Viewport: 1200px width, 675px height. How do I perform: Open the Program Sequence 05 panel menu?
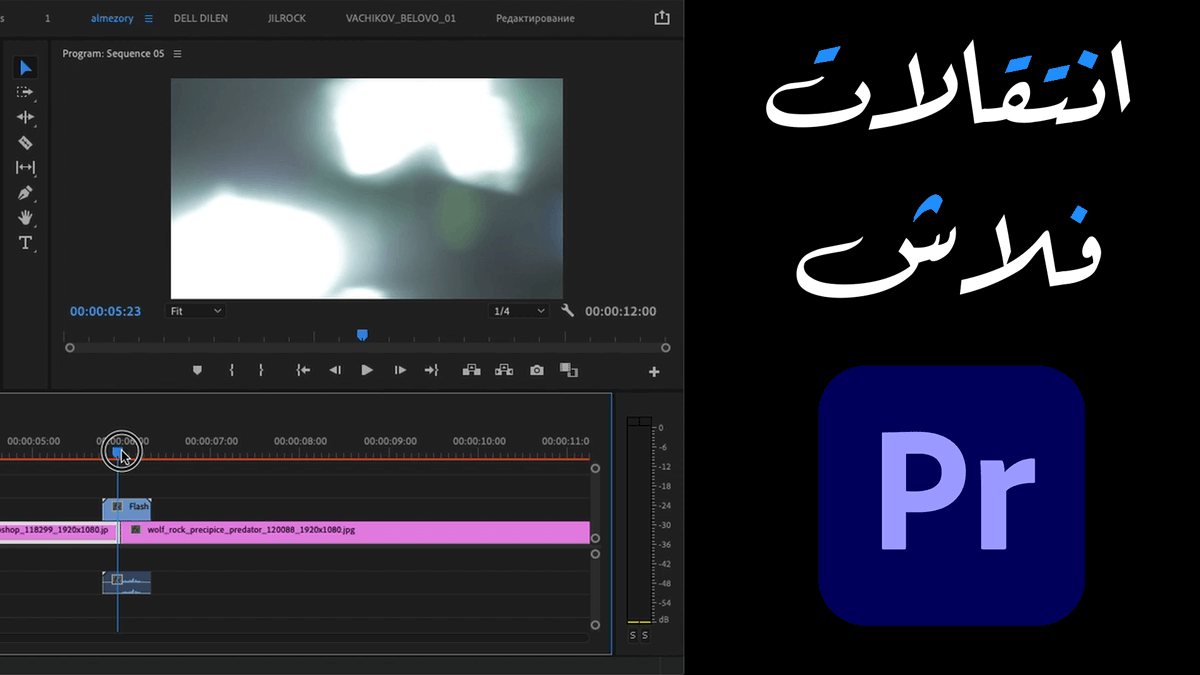pos(178,54)
